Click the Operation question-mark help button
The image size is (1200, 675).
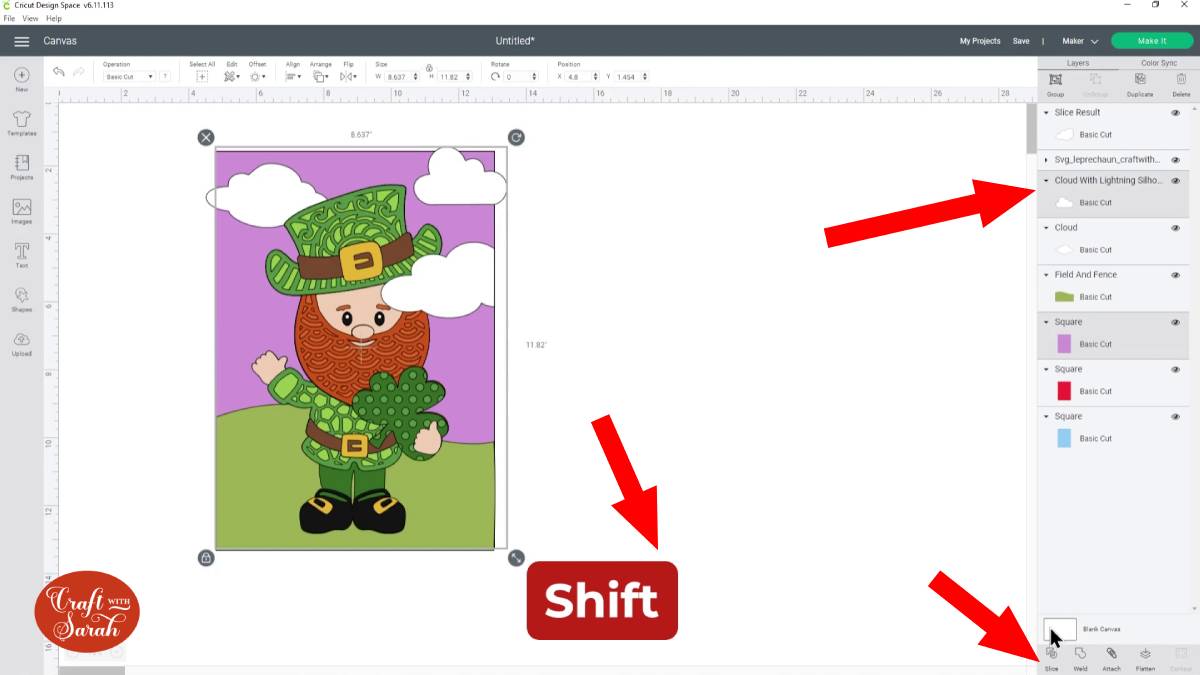click(x=165, y=76)
